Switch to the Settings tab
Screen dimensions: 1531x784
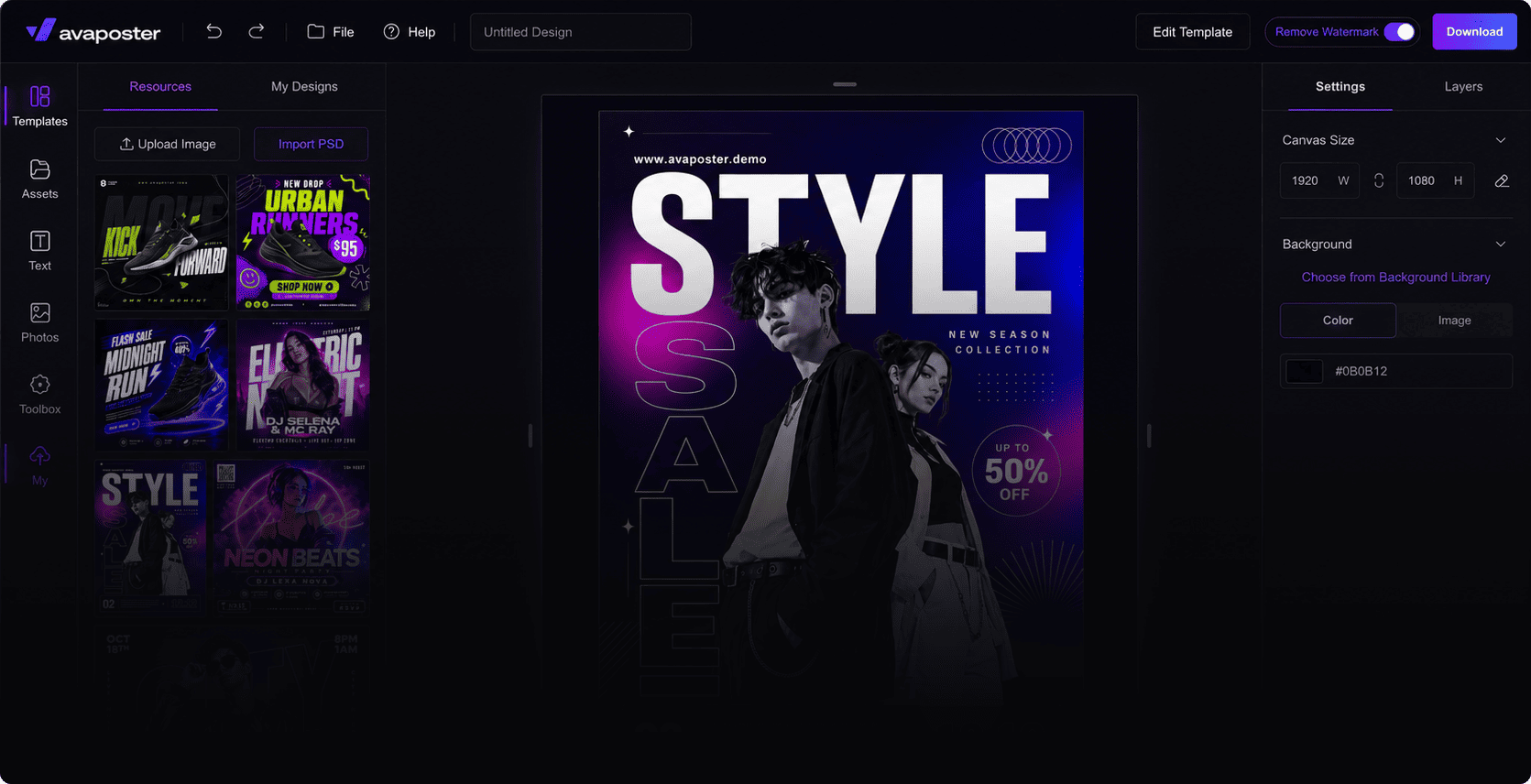pos(1340,87)
